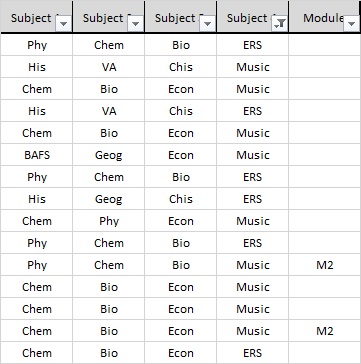This screenshot has width=361, height=364.
Task: Select the Music cell in the Phy row
Action: pyautogui.click(x=253, y=265)
